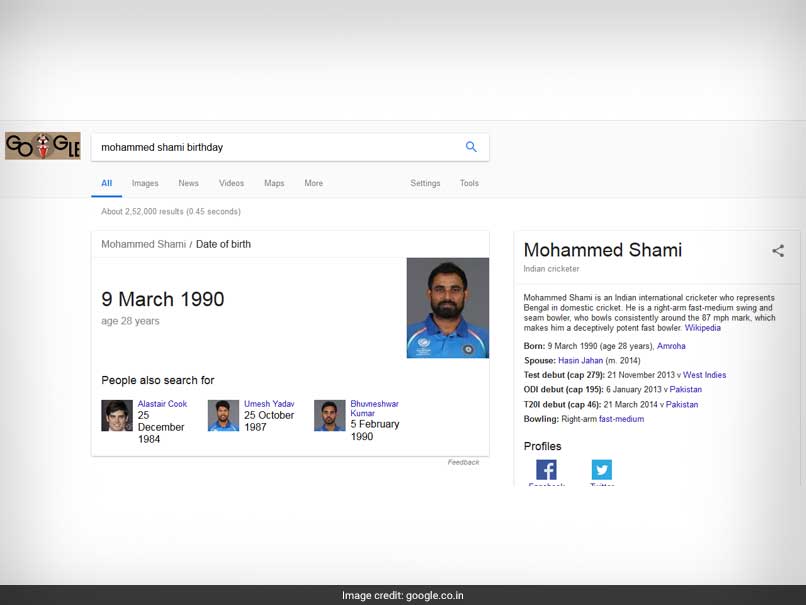Viewport: 806px width, 605px height.
Task: Click the 'Date of birth' breadcrumb text
Action: click(224, 244)
